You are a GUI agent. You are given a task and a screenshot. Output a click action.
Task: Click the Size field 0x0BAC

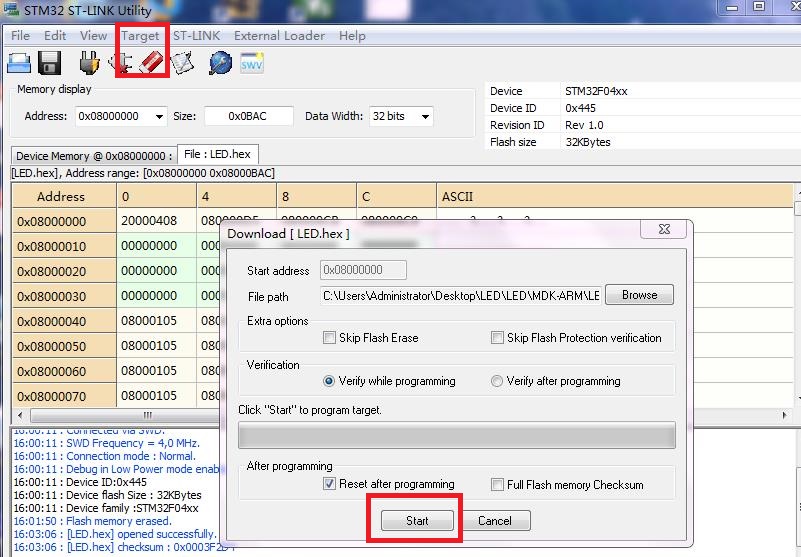(x=249, y=117)
